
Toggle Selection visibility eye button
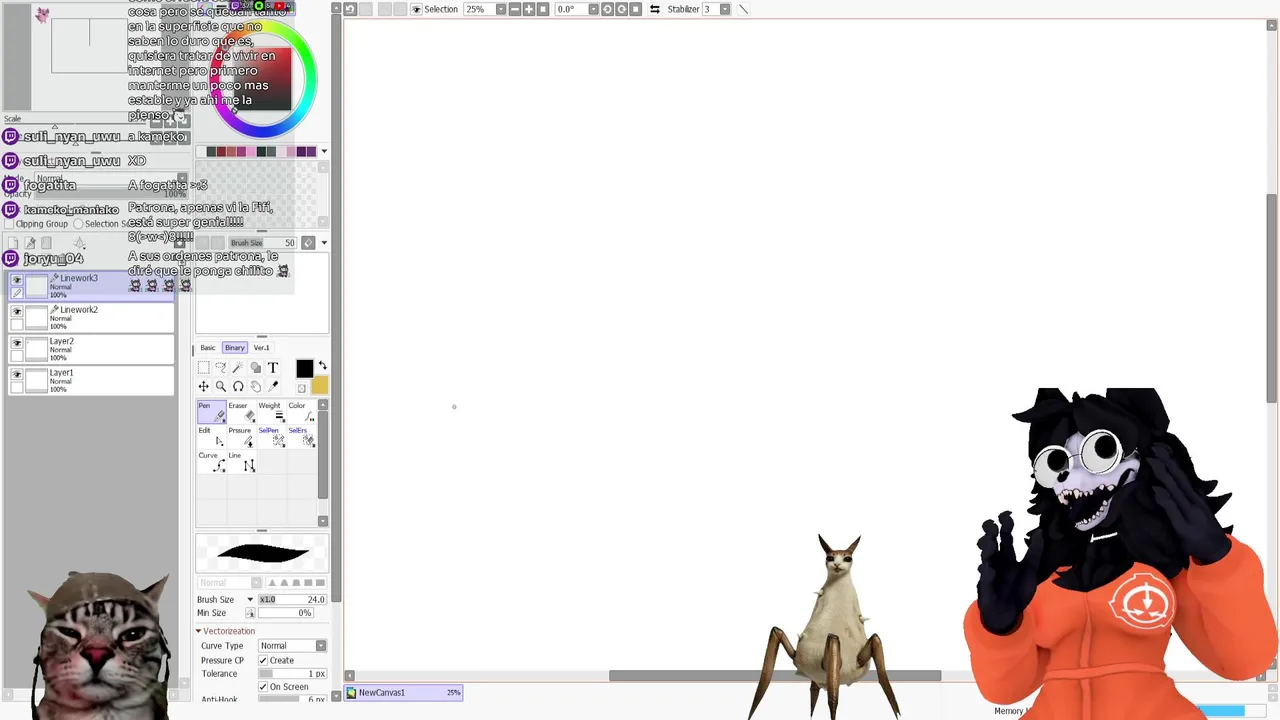[x=417, y=9]
